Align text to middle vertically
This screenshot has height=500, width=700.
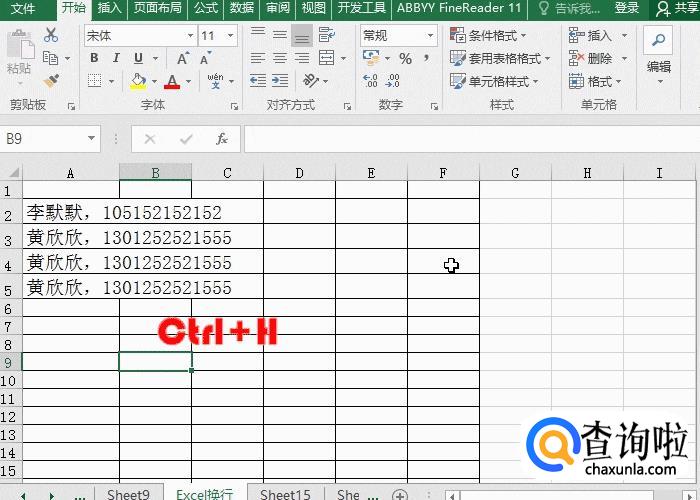coord(280,34)
